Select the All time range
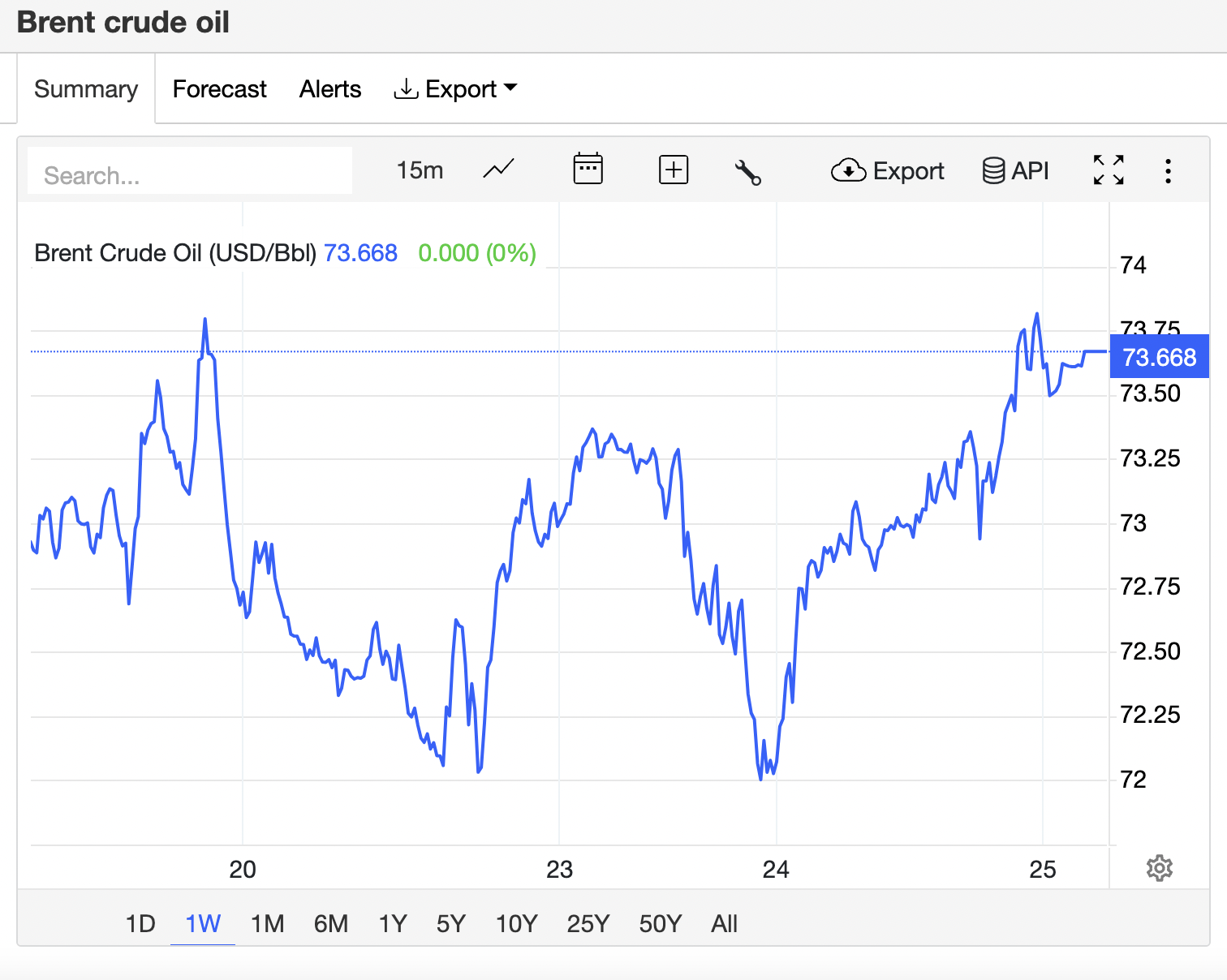Viewport: 1227px width, 980px height. click(725, 924)
